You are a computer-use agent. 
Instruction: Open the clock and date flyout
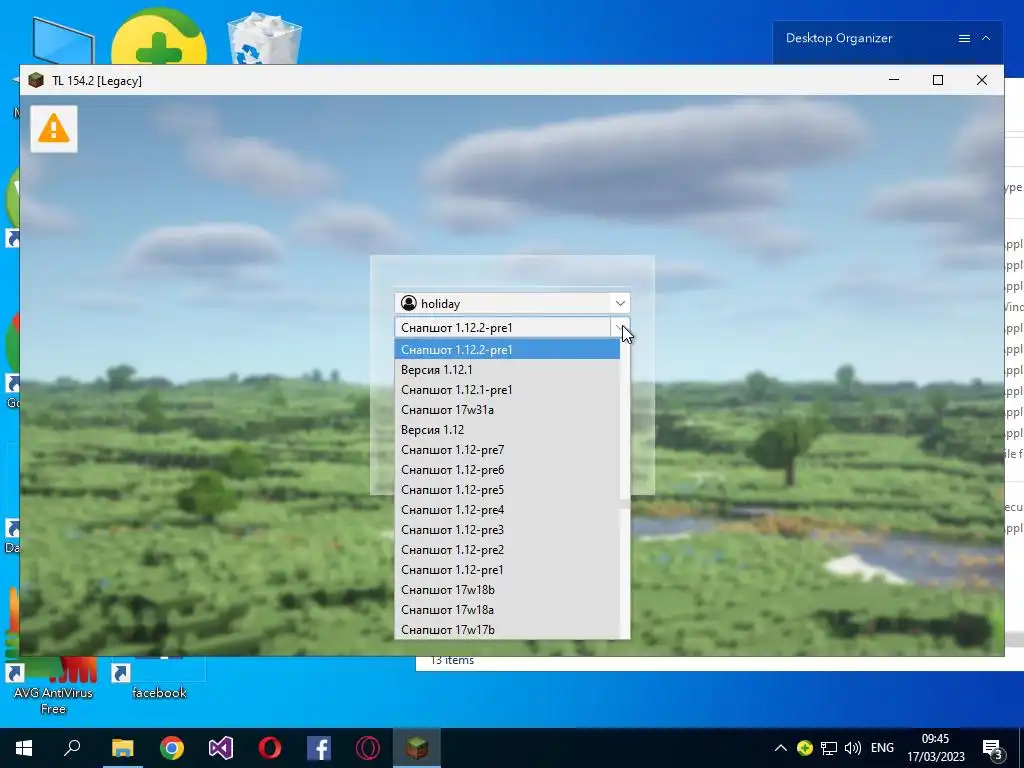(935, 748)
